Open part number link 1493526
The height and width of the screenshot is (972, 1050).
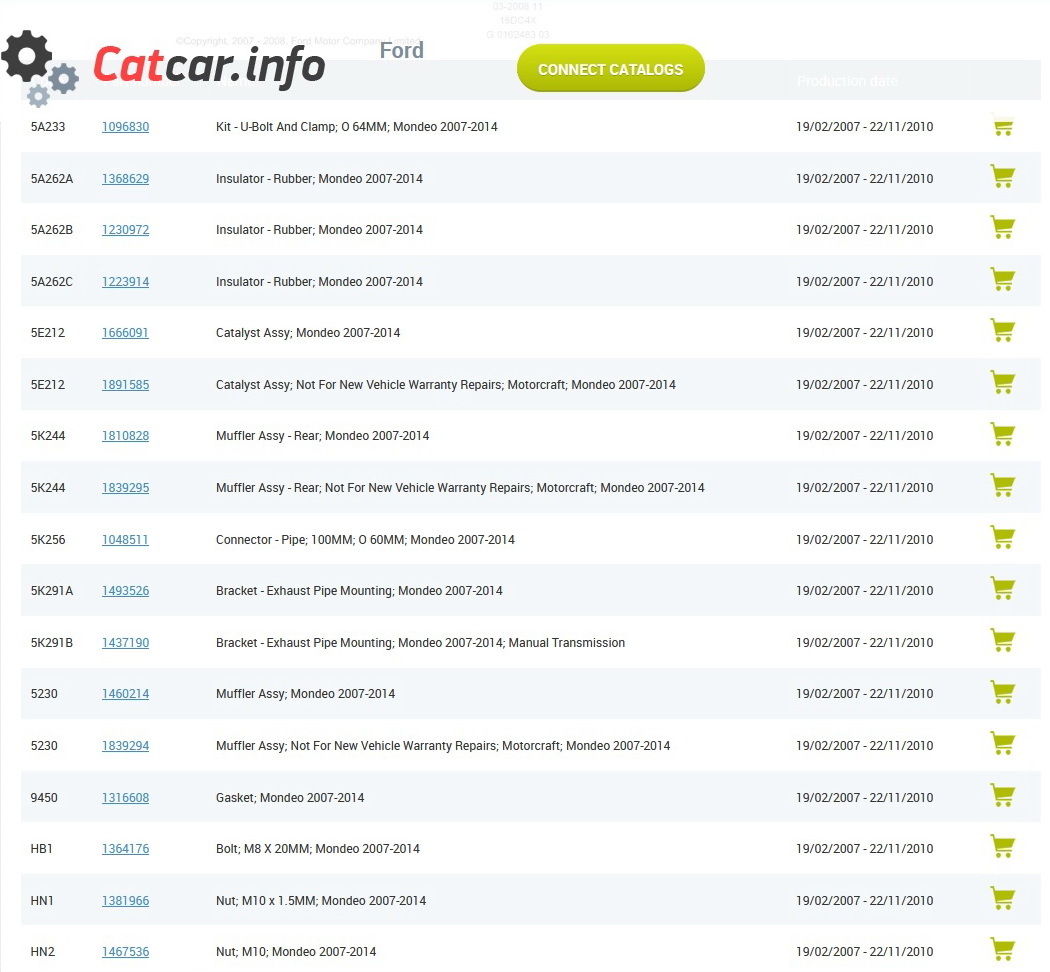(x=125, y=590)
